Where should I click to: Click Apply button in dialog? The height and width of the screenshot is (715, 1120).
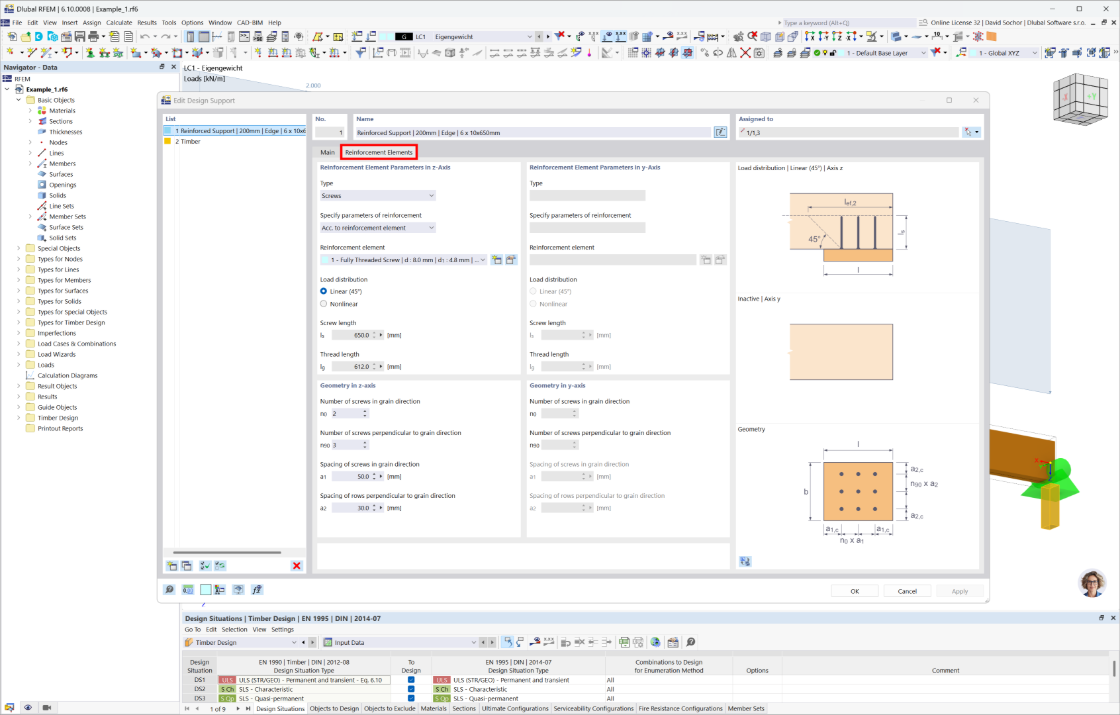click(960, 591)
